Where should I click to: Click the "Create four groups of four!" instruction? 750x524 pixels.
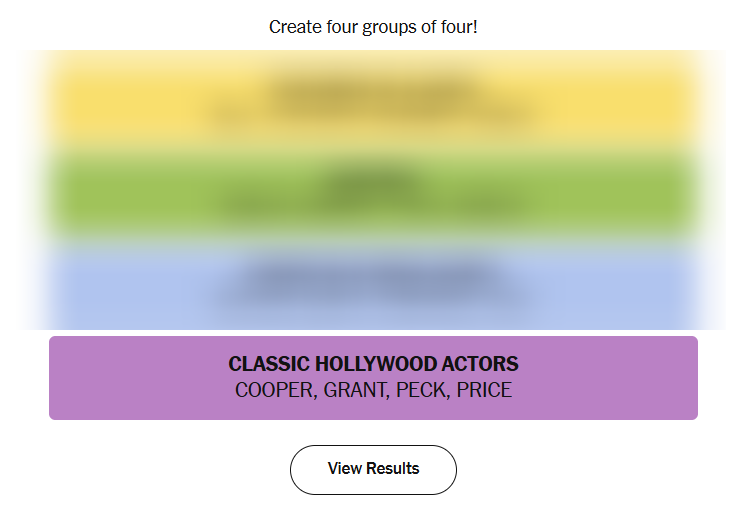[373, 27]
